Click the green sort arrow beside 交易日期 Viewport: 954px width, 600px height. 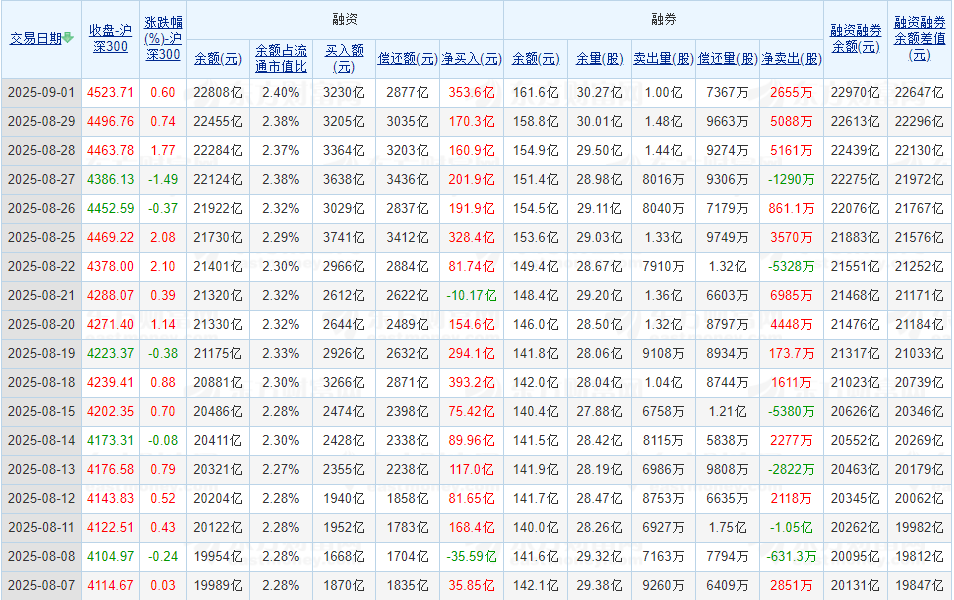68,38
